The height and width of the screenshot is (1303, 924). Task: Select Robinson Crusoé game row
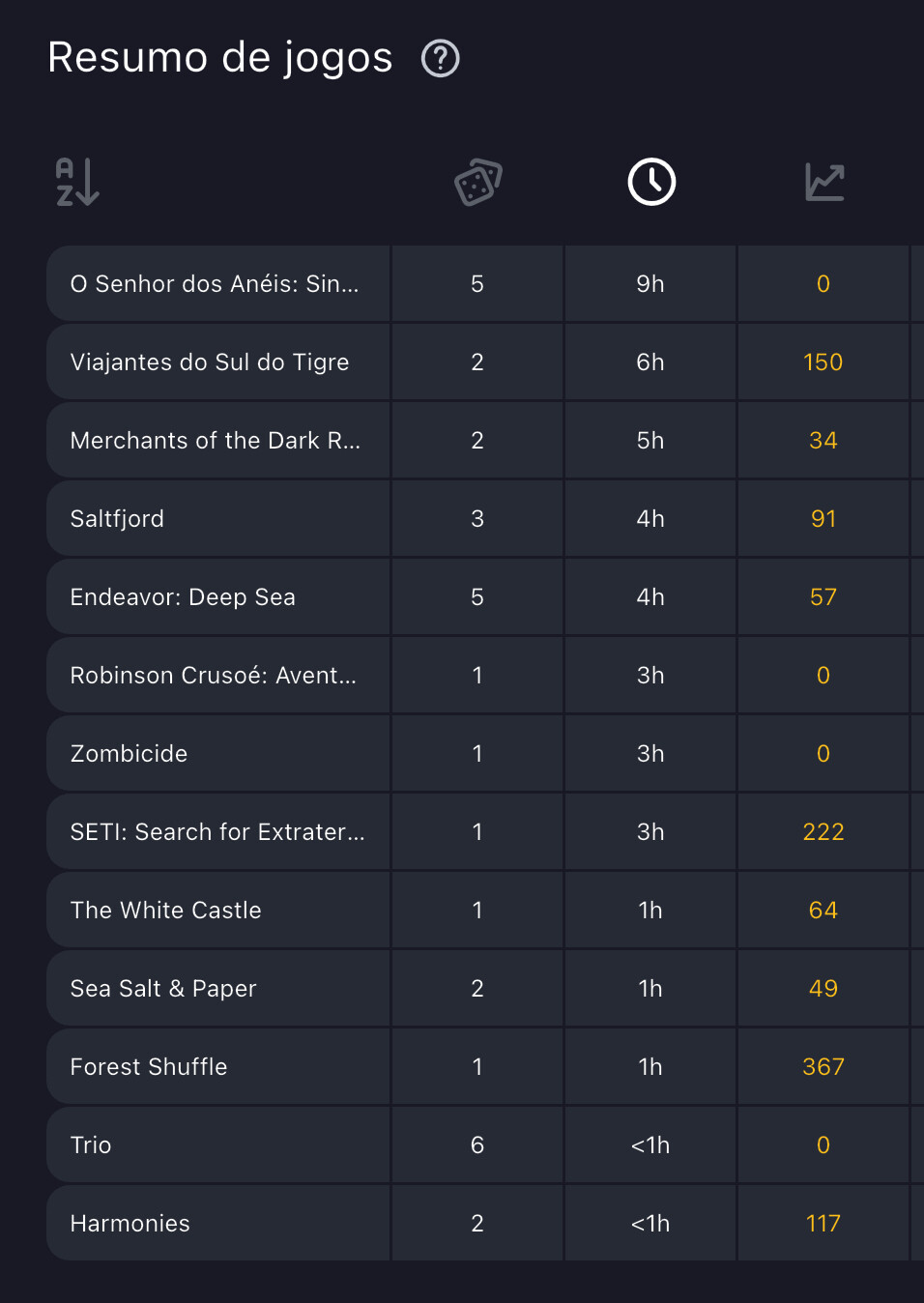(x=214, y=676)
